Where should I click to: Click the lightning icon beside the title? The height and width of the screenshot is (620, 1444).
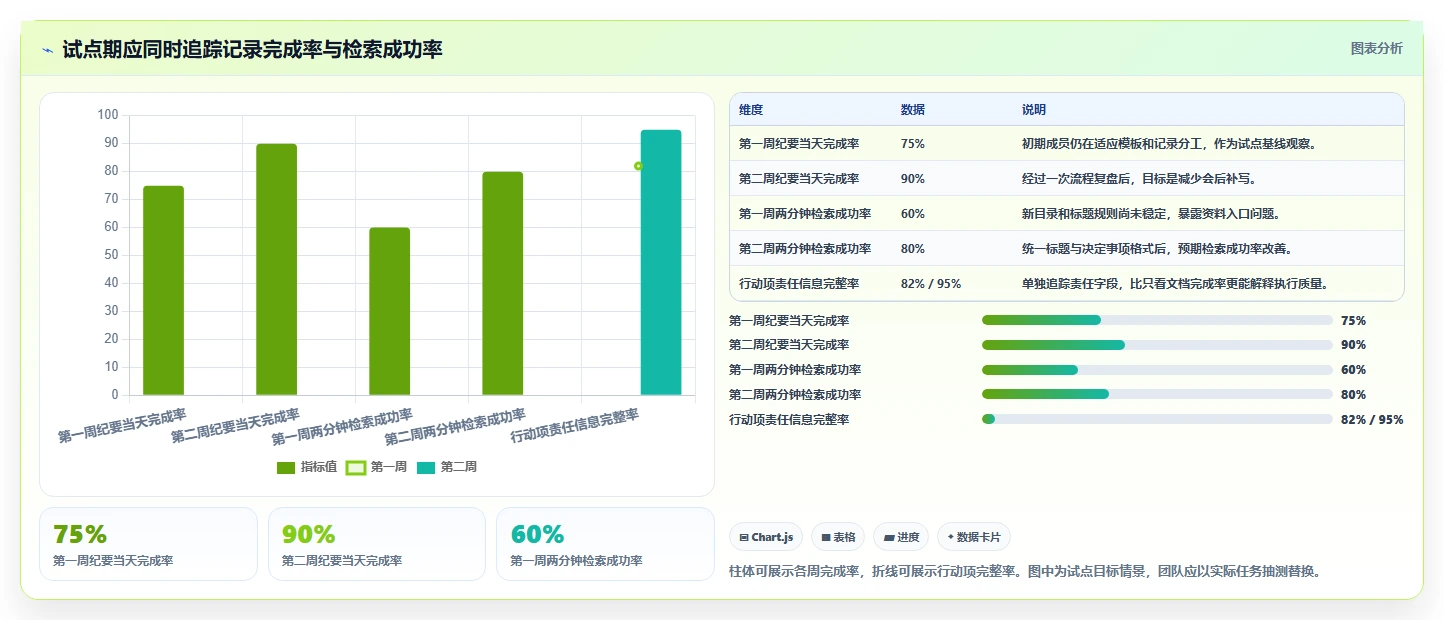(x=47, y=50)
